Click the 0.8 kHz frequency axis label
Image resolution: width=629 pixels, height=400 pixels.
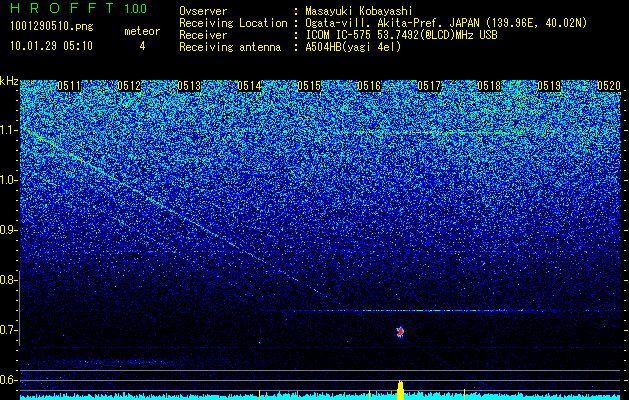point(7,280)
